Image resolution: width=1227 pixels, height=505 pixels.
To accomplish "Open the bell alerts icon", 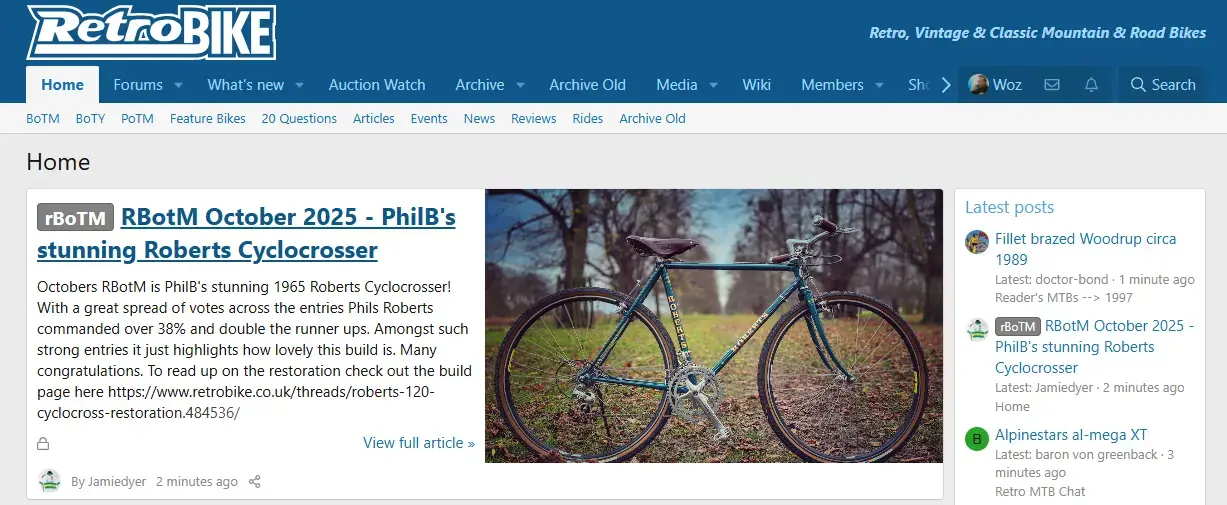I will coord(1091,85).
